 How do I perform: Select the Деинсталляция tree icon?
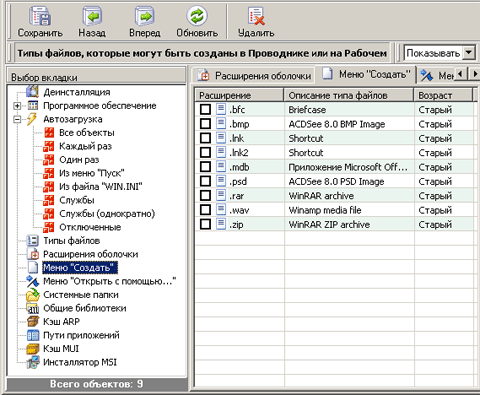click(32, 92)
